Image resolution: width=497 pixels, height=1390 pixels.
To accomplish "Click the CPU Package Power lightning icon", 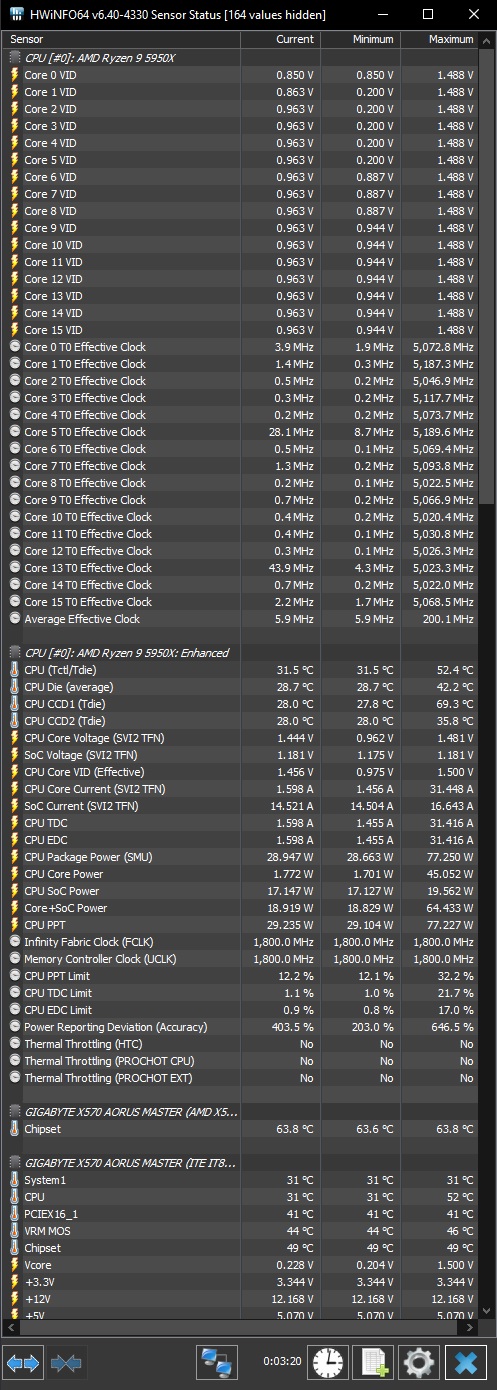I will [x=14, y=857].
